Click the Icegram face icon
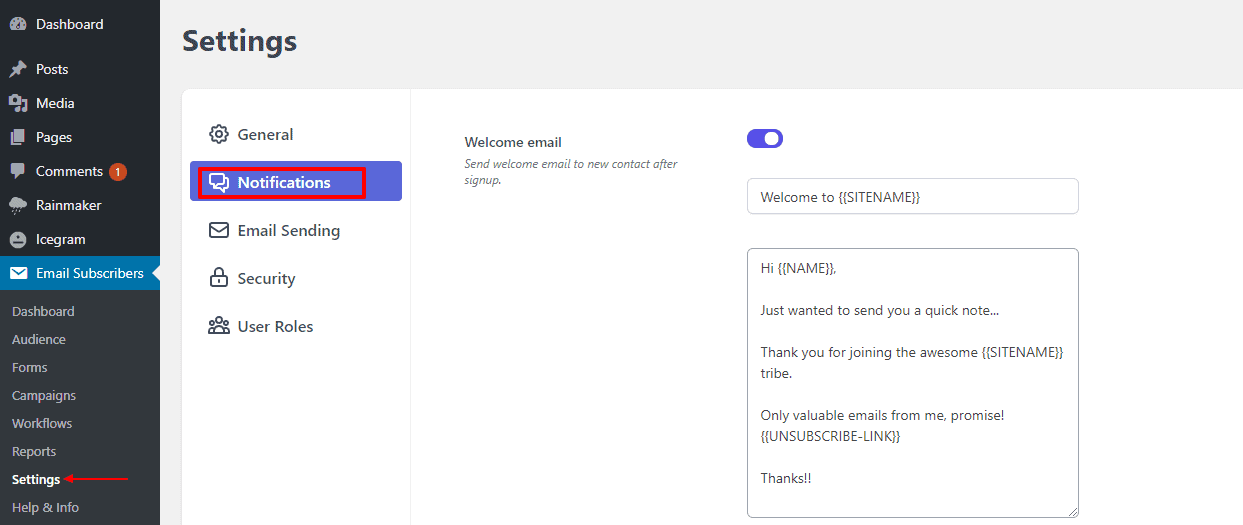This screenshot has height=525, width=1243. [18, 239]
